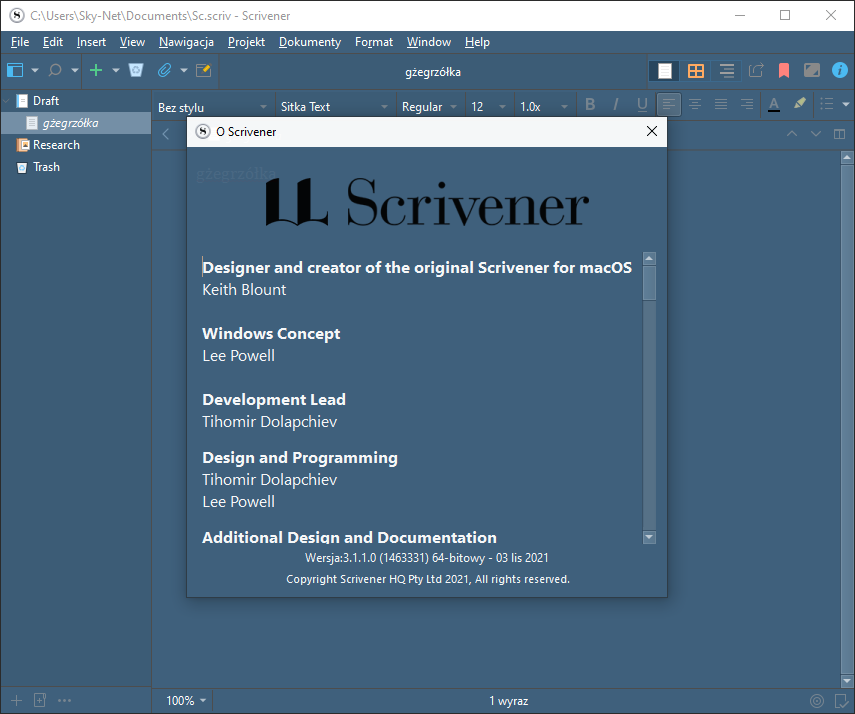
Task: Open the paperclip dropdown arrow
Action: [184, 70]
